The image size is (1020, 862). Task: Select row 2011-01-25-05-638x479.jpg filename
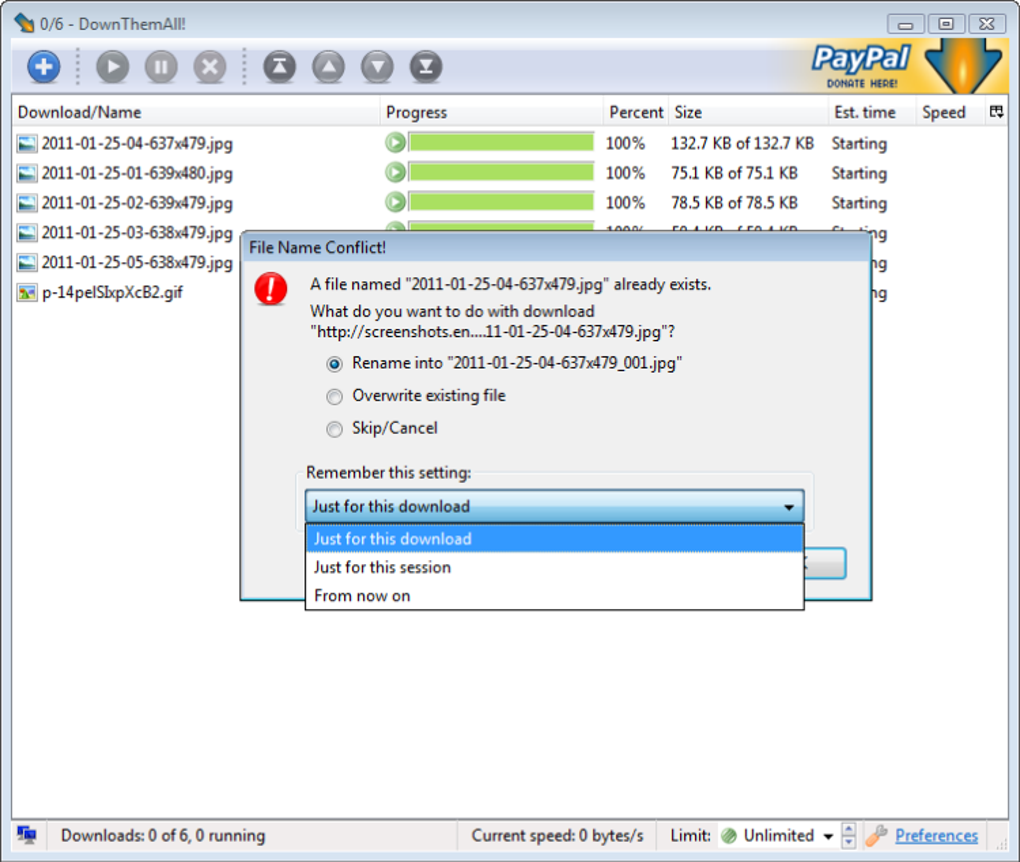pos(137,263)
